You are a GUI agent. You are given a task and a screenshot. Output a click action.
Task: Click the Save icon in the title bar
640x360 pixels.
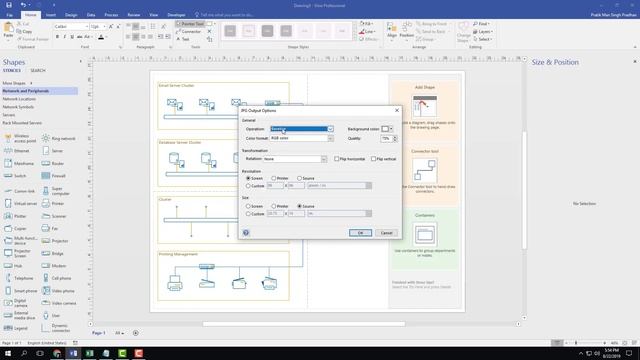coord(9,5)
